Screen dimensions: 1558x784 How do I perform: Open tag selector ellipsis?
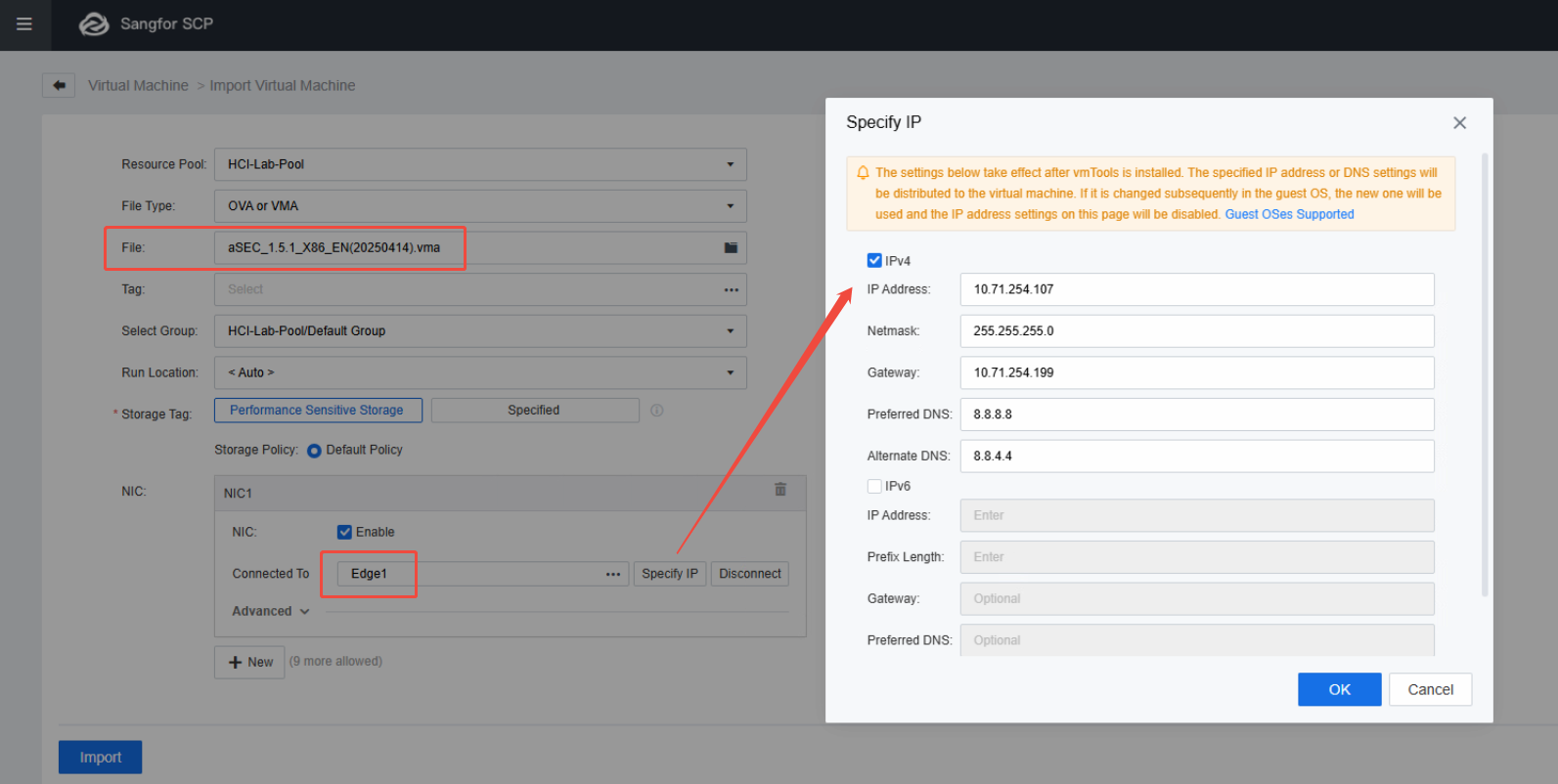coord(731,289)
